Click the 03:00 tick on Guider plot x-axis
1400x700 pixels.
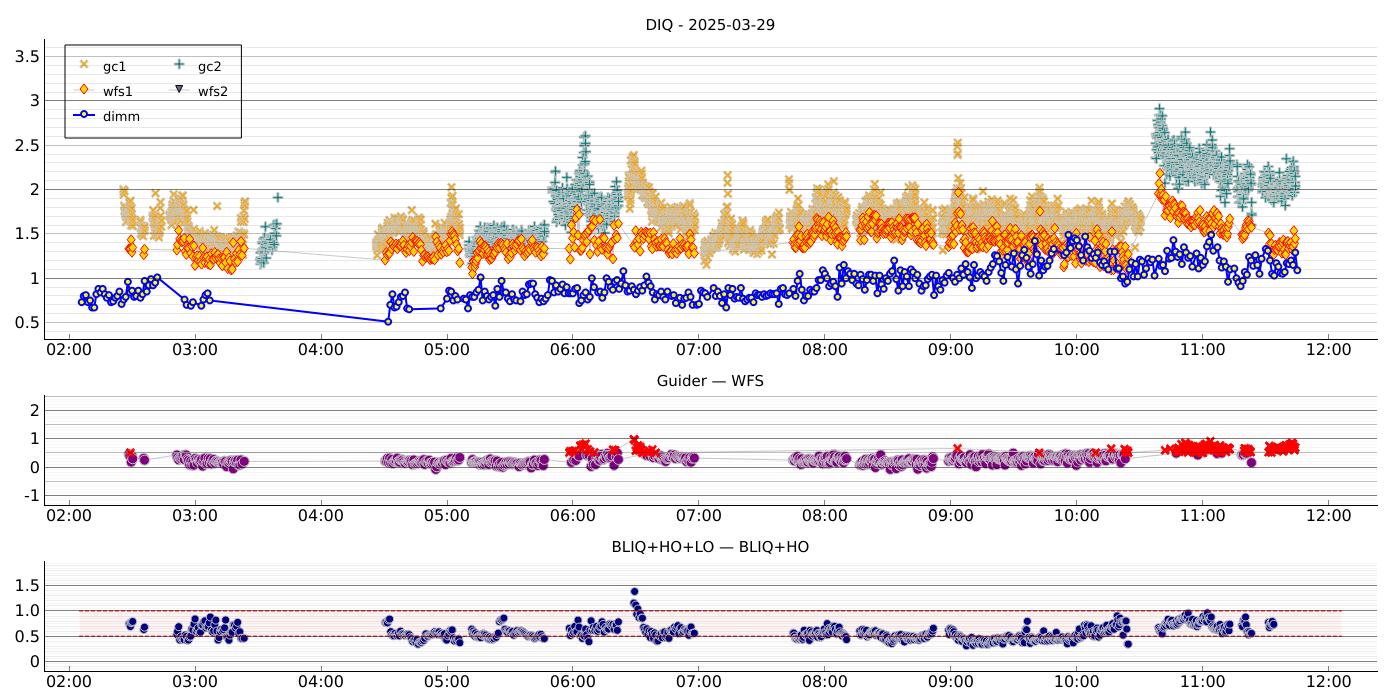point(195,516)
